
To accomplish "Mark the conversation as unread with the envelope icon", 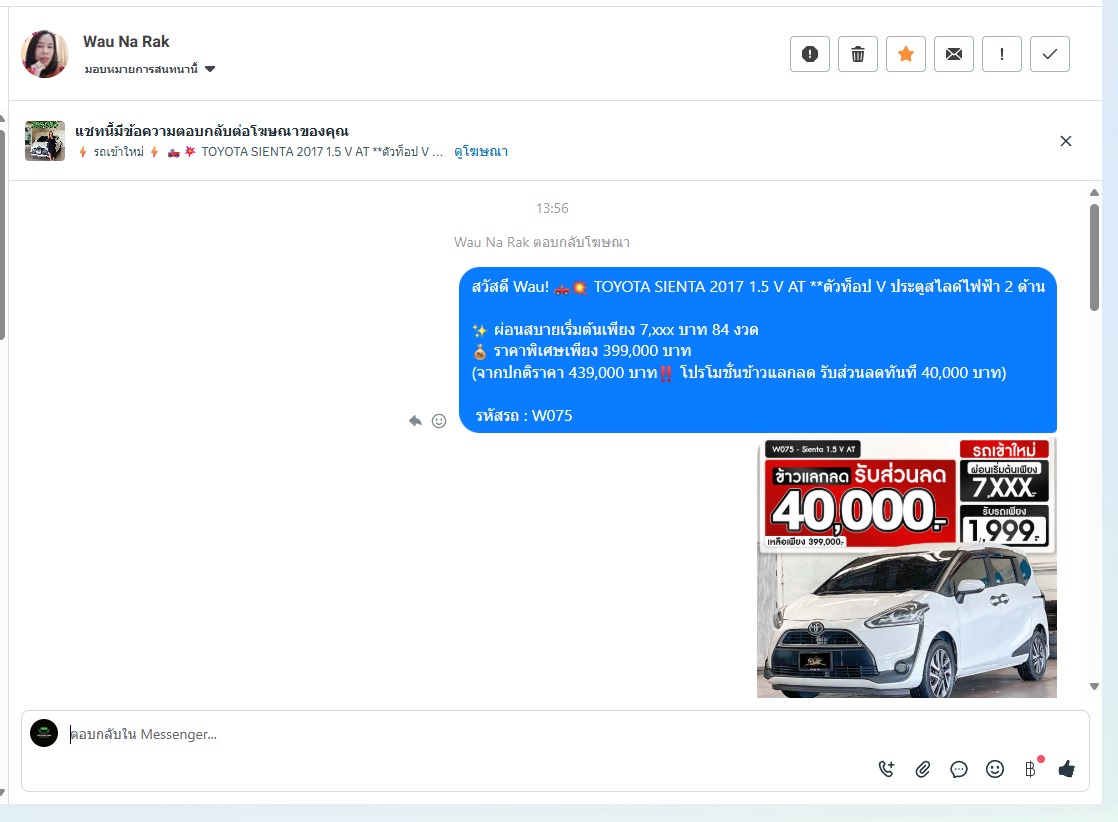I will pyautogui.click(x=954, y=54).
